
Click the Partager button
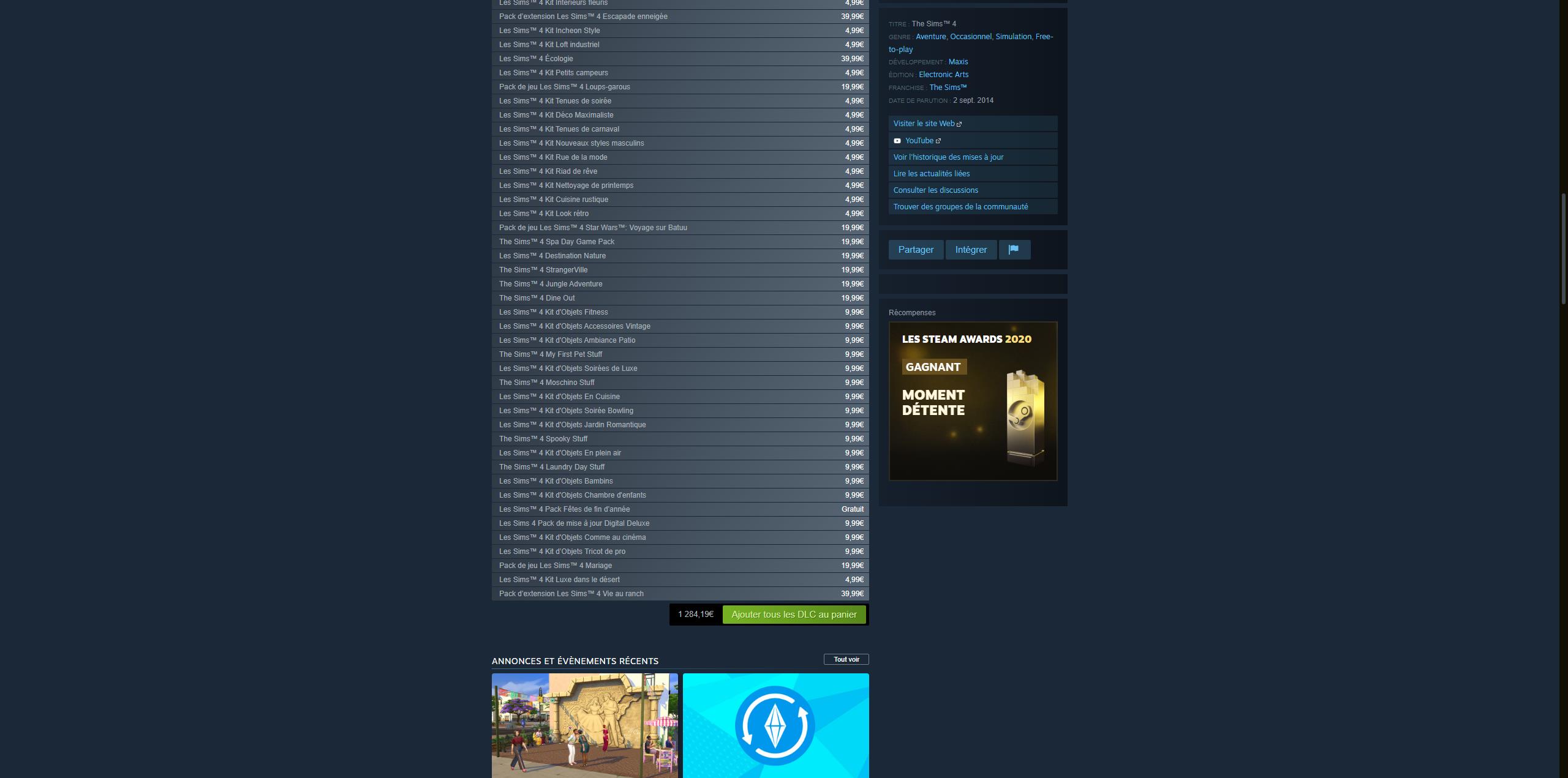(915, 249)
